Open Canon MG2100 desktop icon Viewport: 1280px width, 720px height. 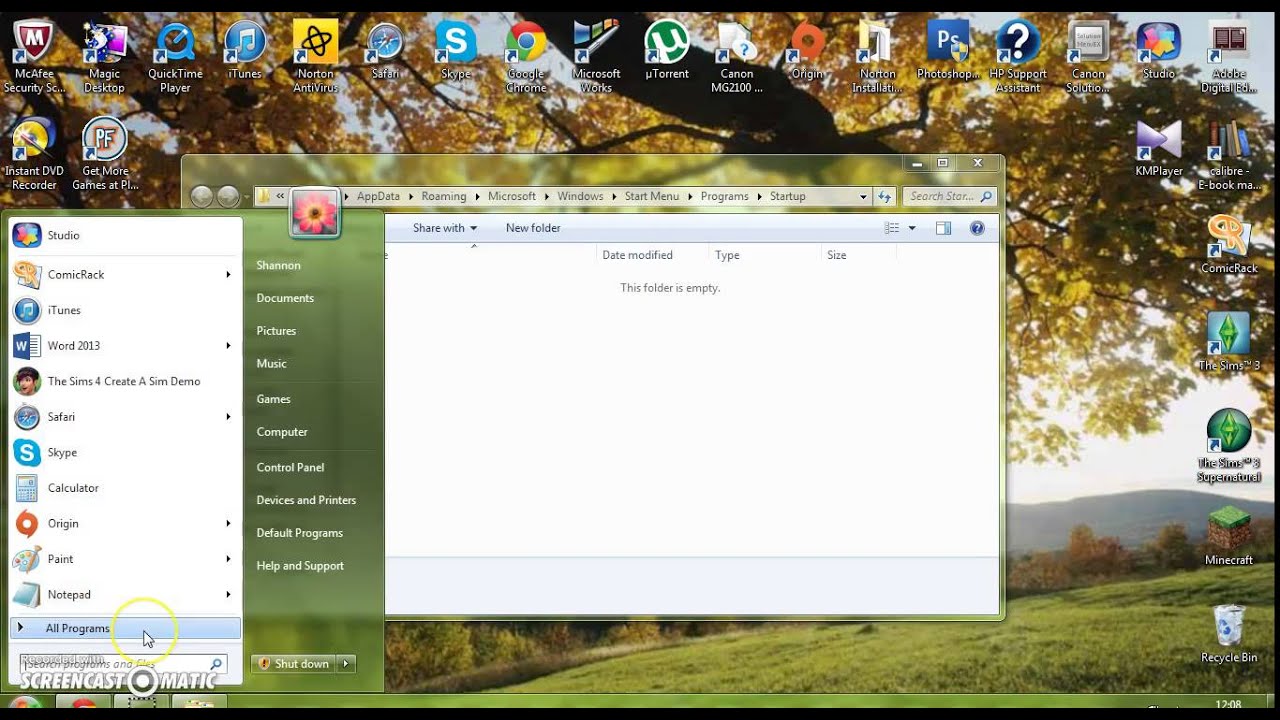[737, 58]
